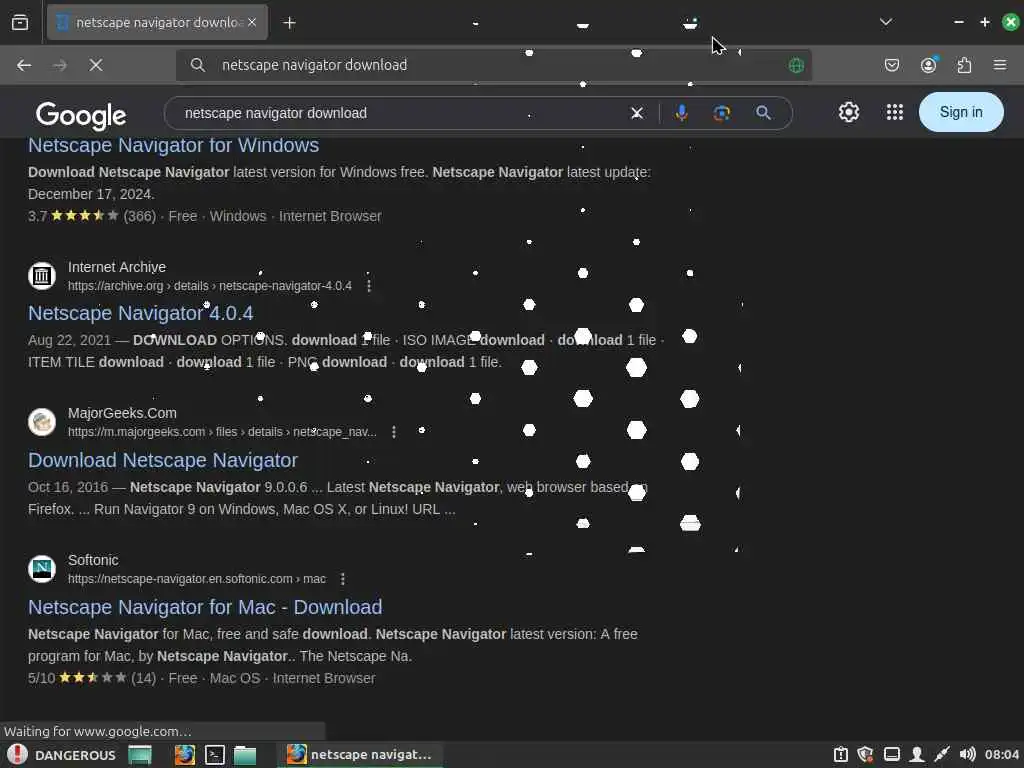The image size is (1024, 768).
Task: Open the security shield tray icon
Action: tap(865, 755)
